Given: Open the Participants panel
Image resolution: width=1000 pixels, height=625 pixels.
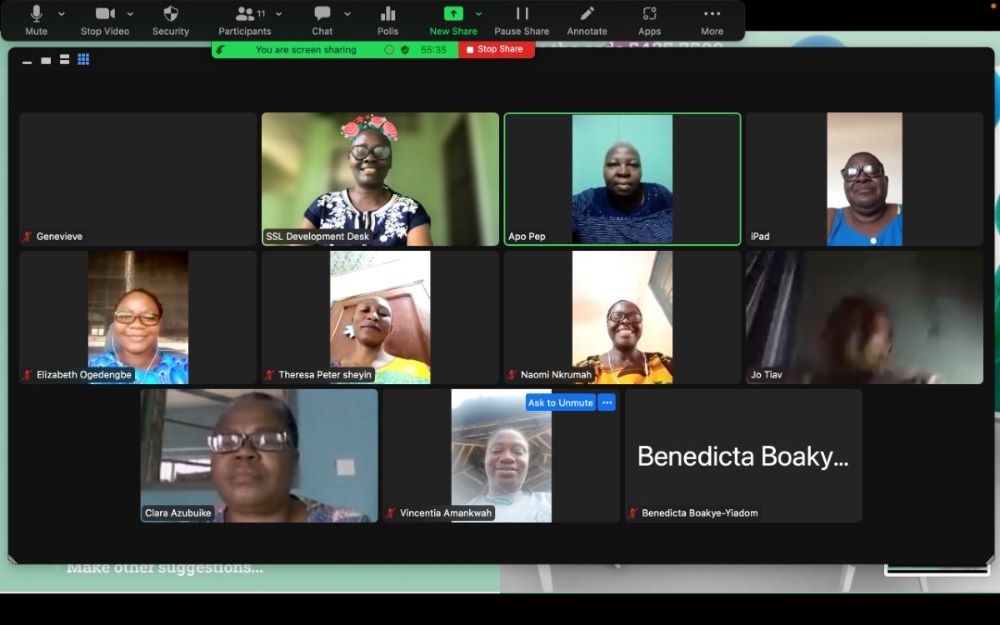Looking at the screenshot, I should click(x=244, y=14).
